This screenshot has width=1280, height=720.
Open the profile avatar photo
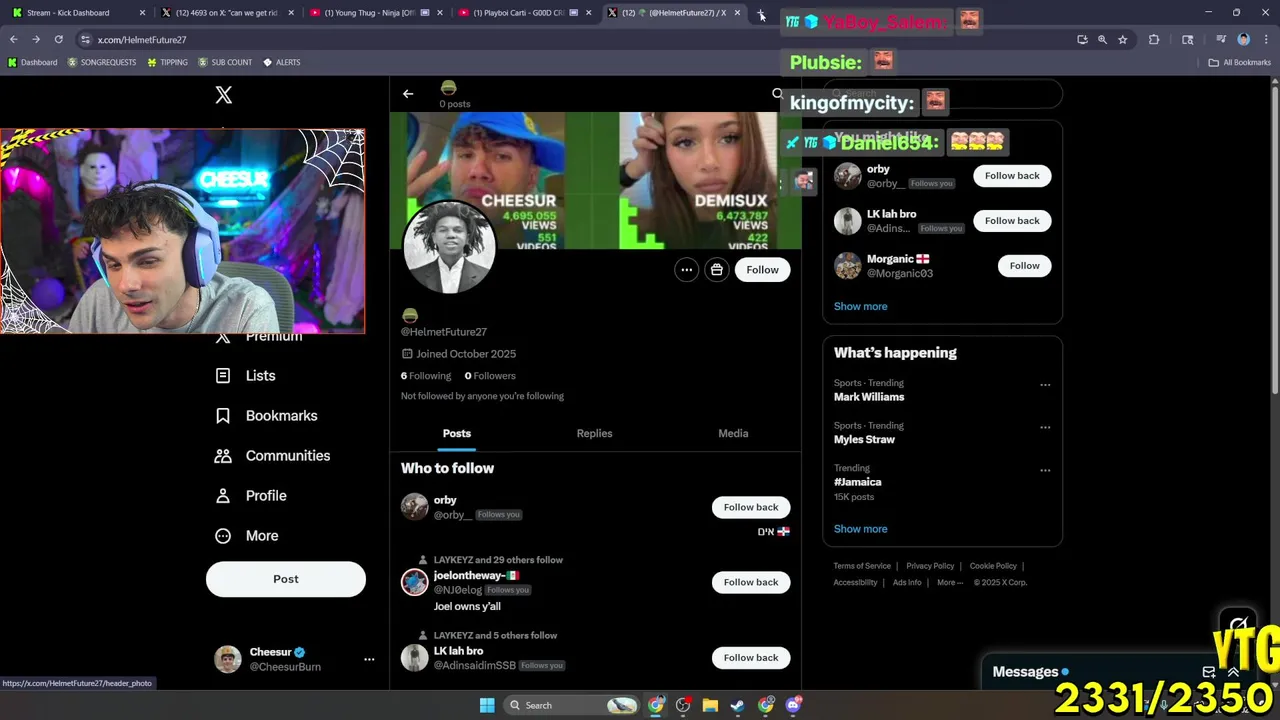click(x=449, y=247)
